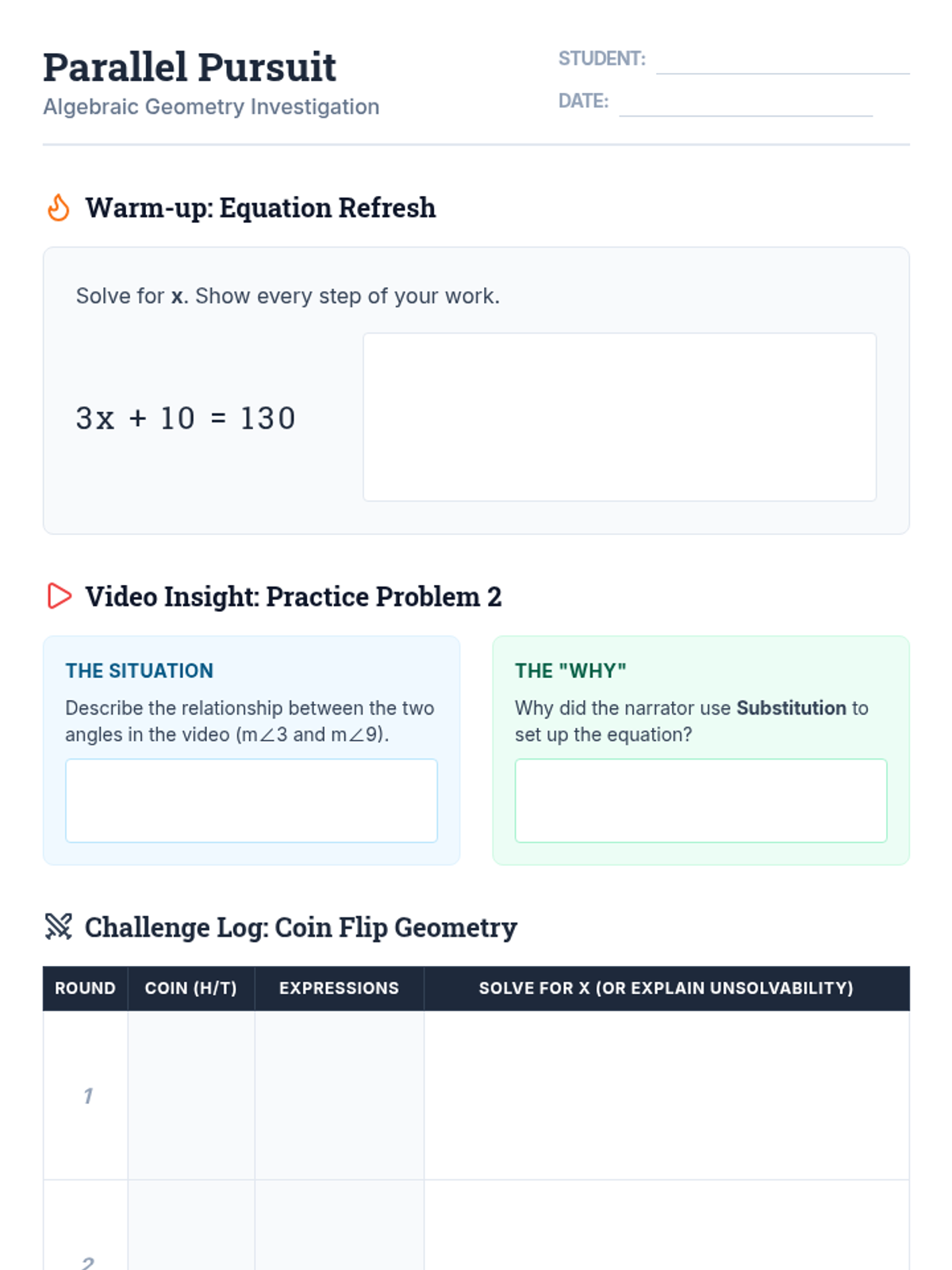This screenshot has height=1270, width=952.
Task: Click the Round 1 Expressions cell
Action: 339,1095
